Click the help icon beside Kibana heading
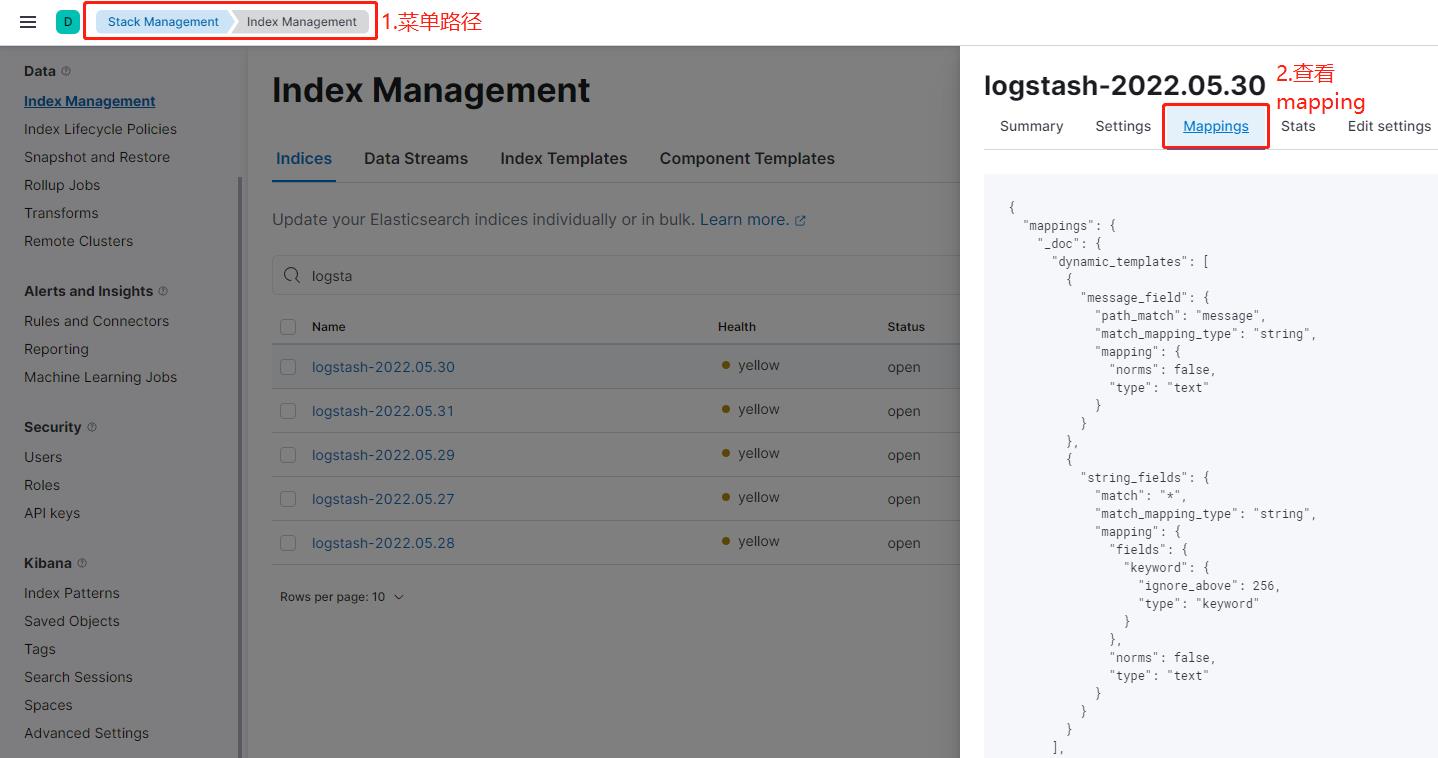 pos(82,563)
